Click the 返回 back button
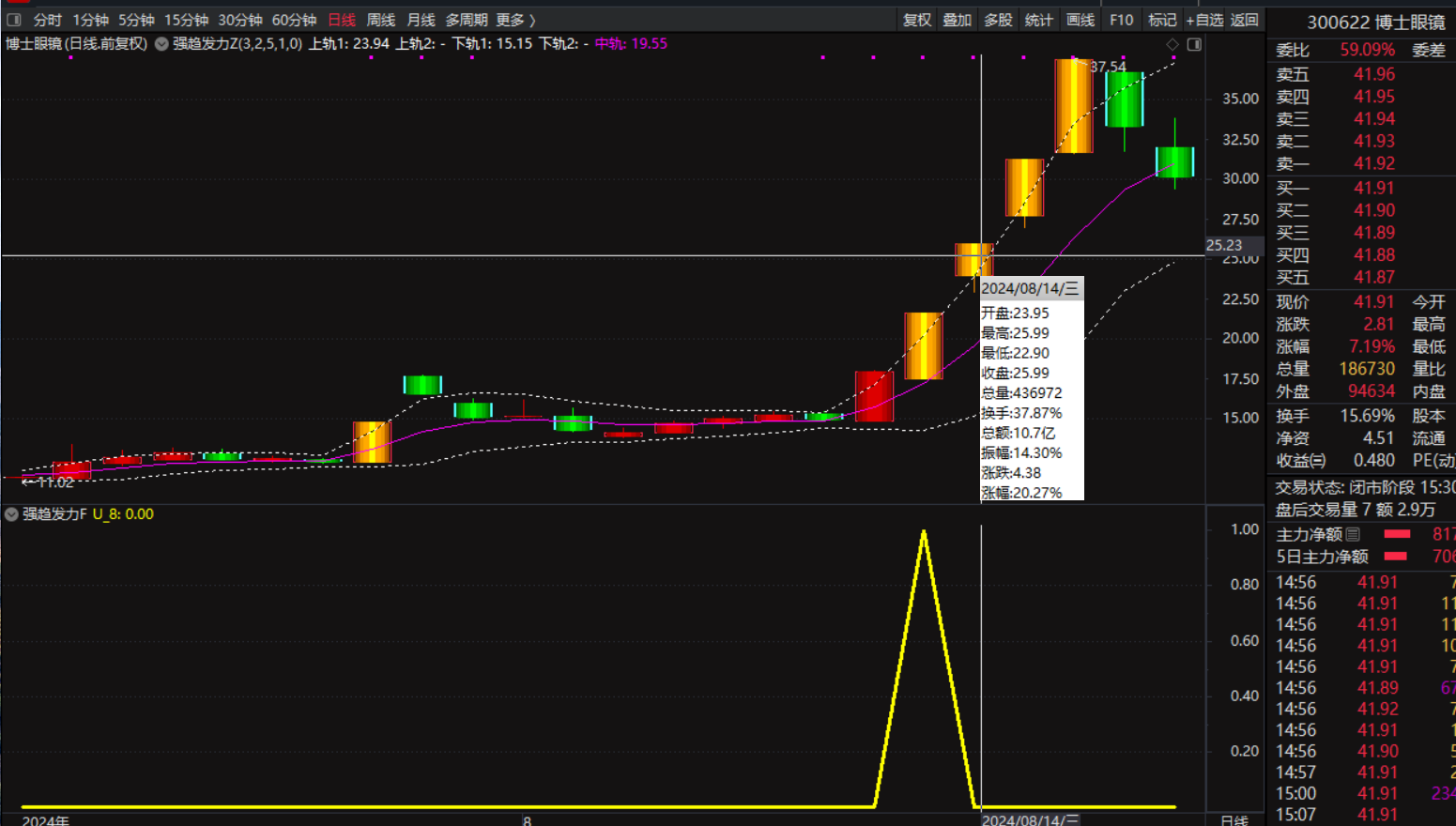The image size is (1456, 826). [x=1245, y=20]
